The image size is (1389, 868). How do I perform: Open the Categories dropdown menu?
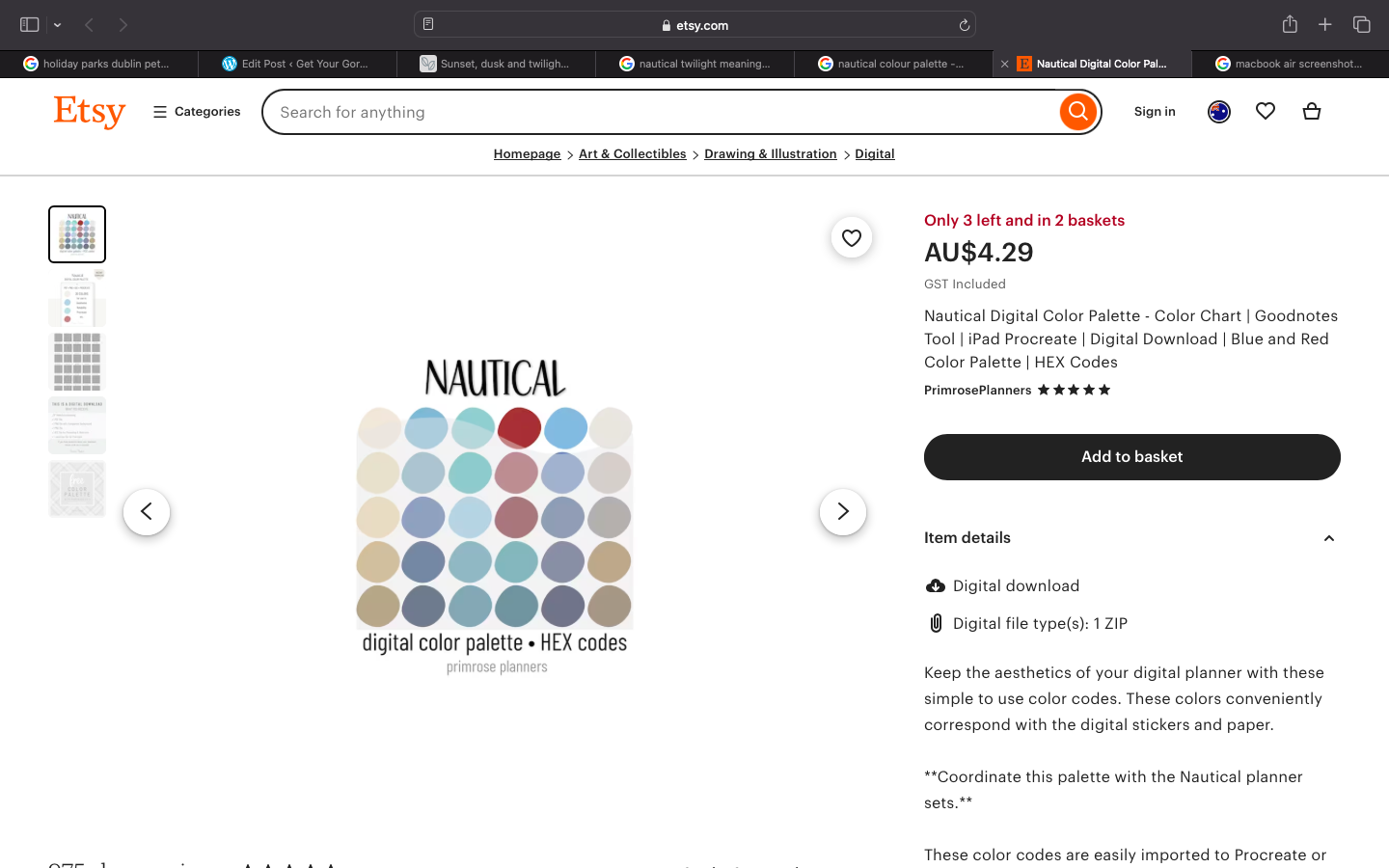click(x=197, y=112)
